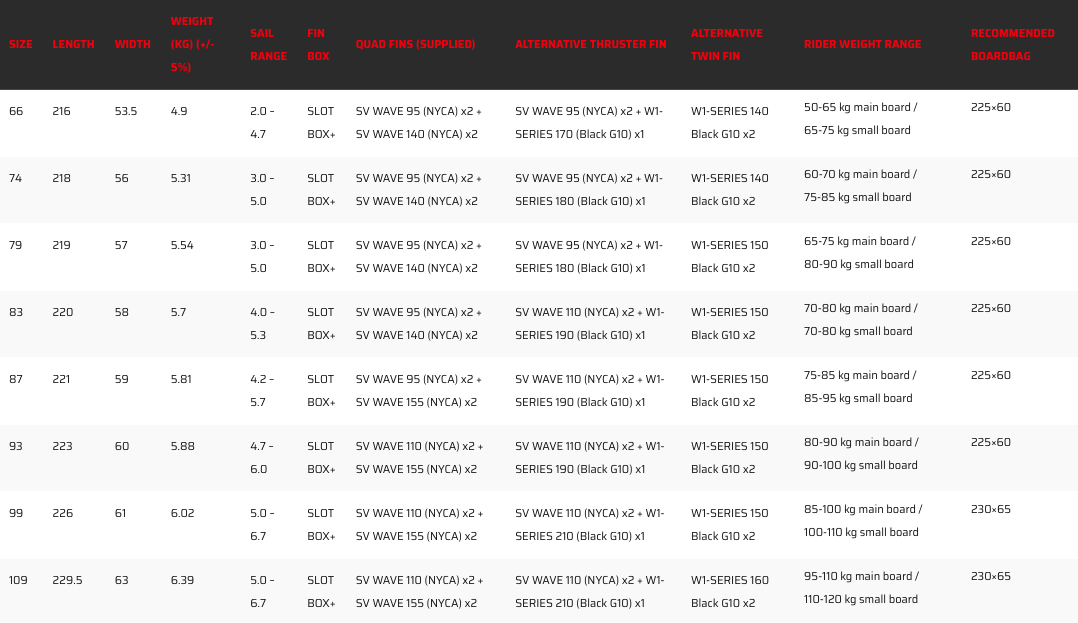The width and height of the screenshot is (1078, 623).
Task: Click weight value 5.54
Action: 182,245
